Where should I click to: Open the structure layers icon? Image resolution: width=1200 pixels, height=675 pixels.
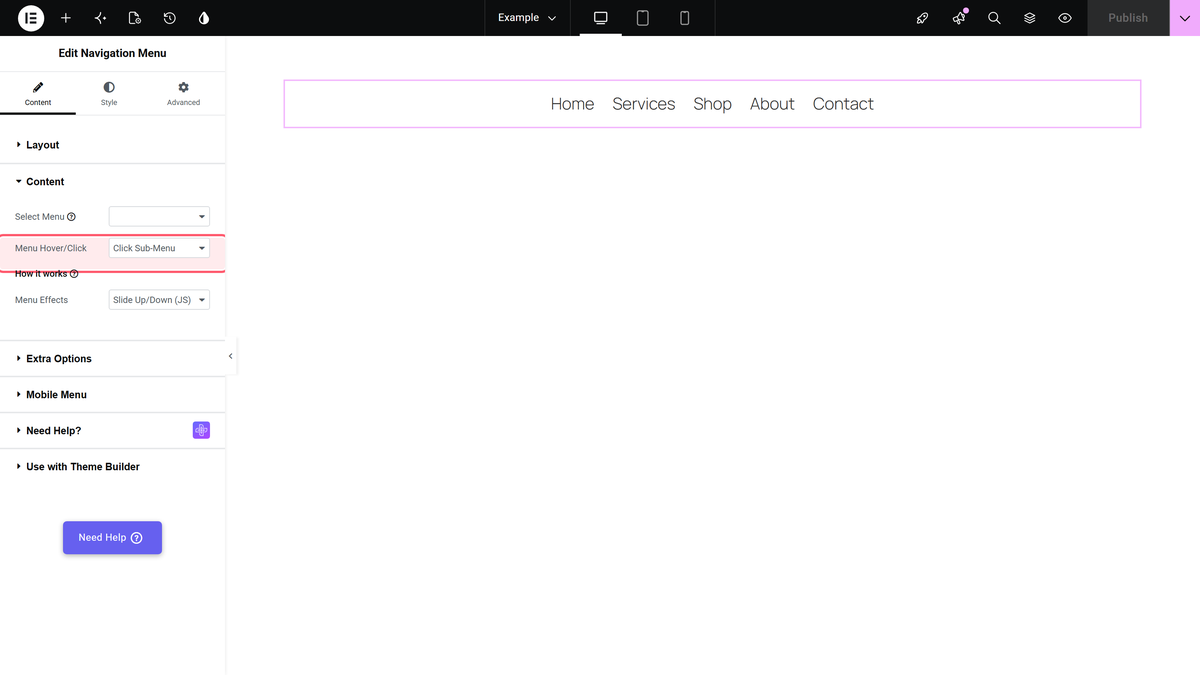[x=1030, y=18]
